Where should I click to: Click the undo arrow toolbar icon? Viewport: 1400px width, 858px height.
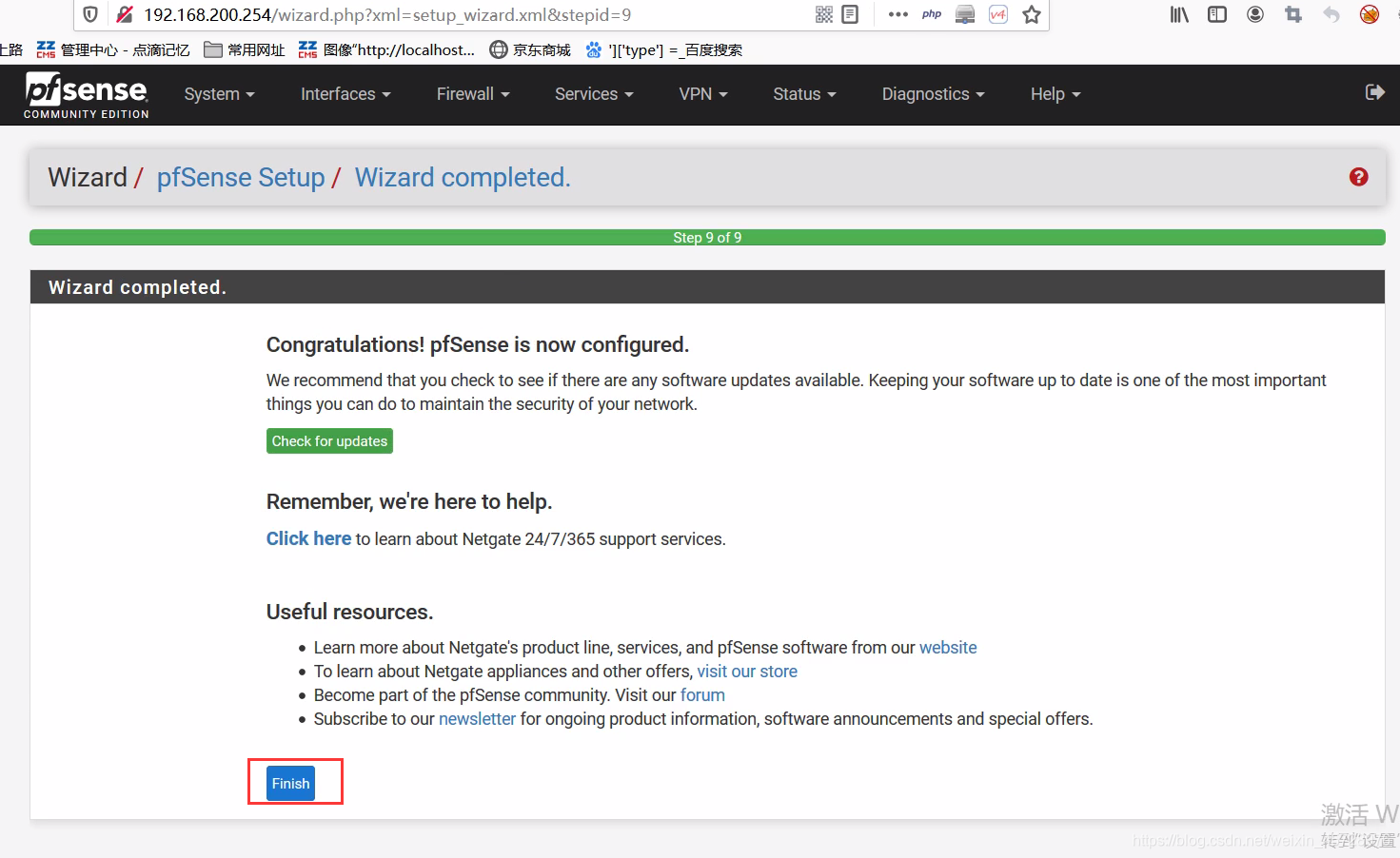1331,14
